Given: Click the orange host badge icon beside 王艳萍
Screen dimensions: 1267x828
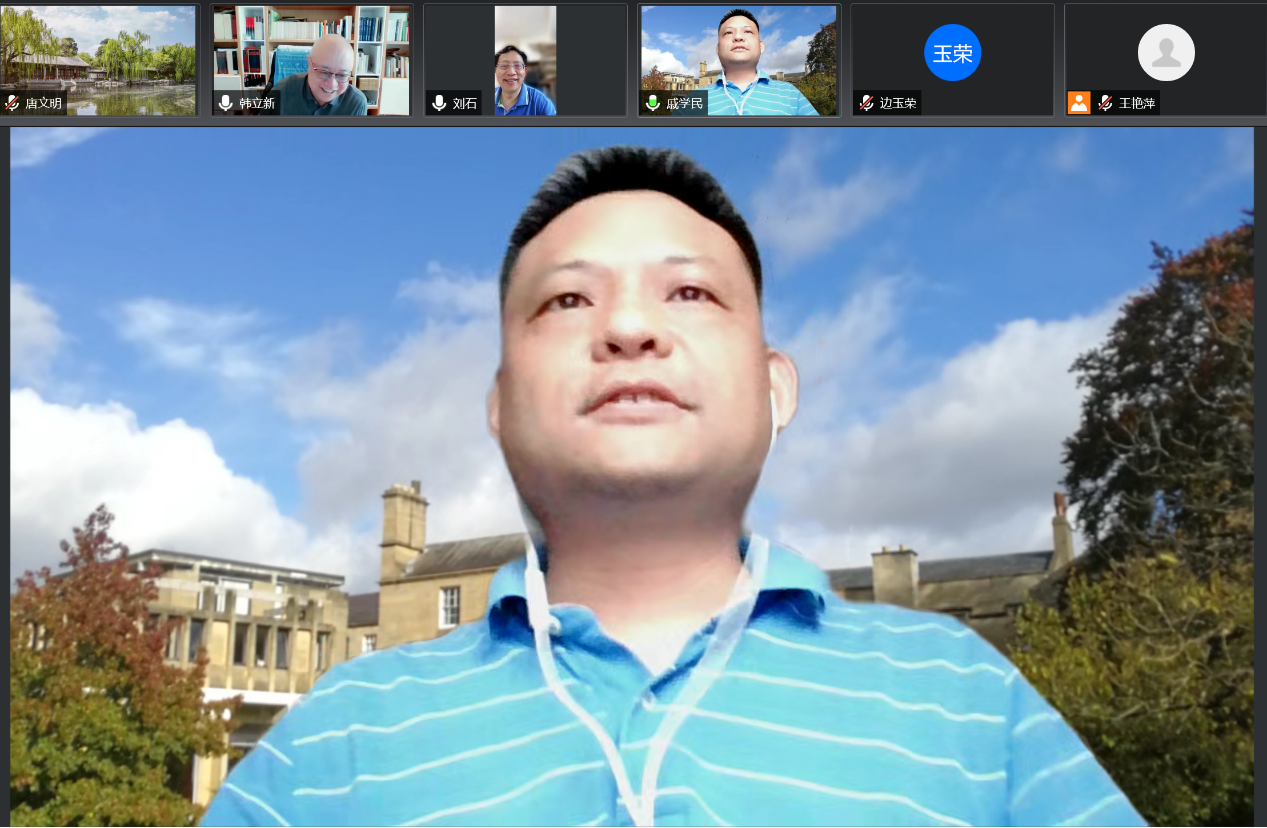Looking at the screenshot, I should (1079, 103).
